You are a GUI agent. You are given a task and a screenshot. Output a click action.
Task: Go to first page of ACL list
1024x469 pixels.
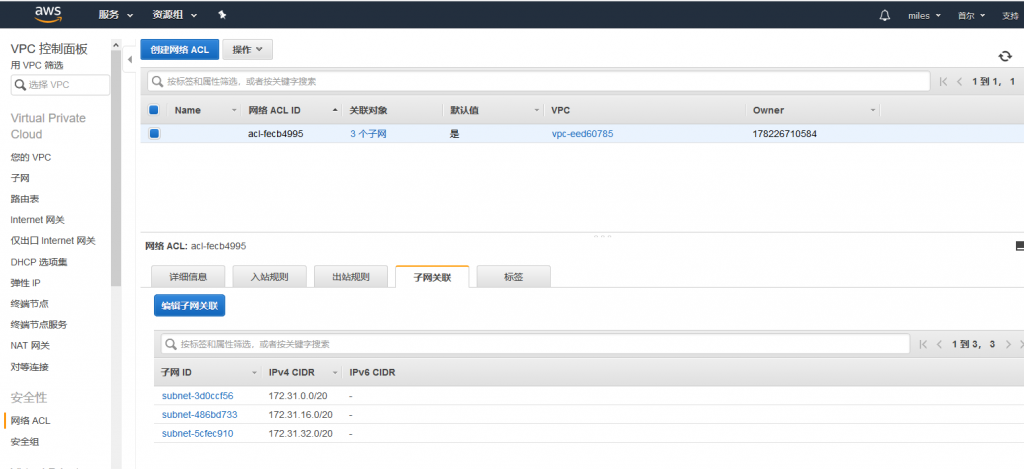(943, 81)
